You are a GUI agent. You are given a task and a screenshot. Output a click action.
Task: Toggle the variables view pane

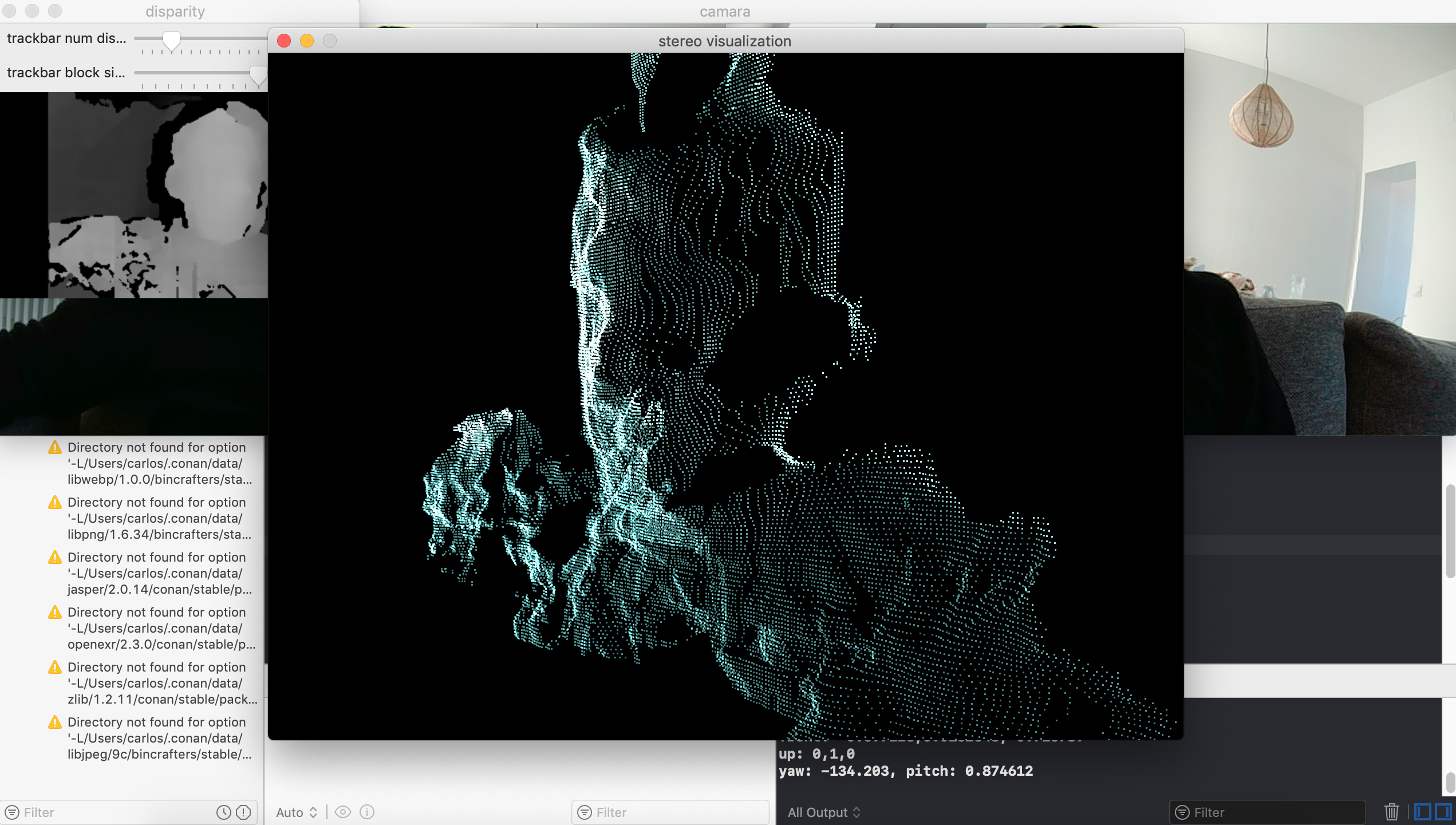click(x=1423, y=812)
